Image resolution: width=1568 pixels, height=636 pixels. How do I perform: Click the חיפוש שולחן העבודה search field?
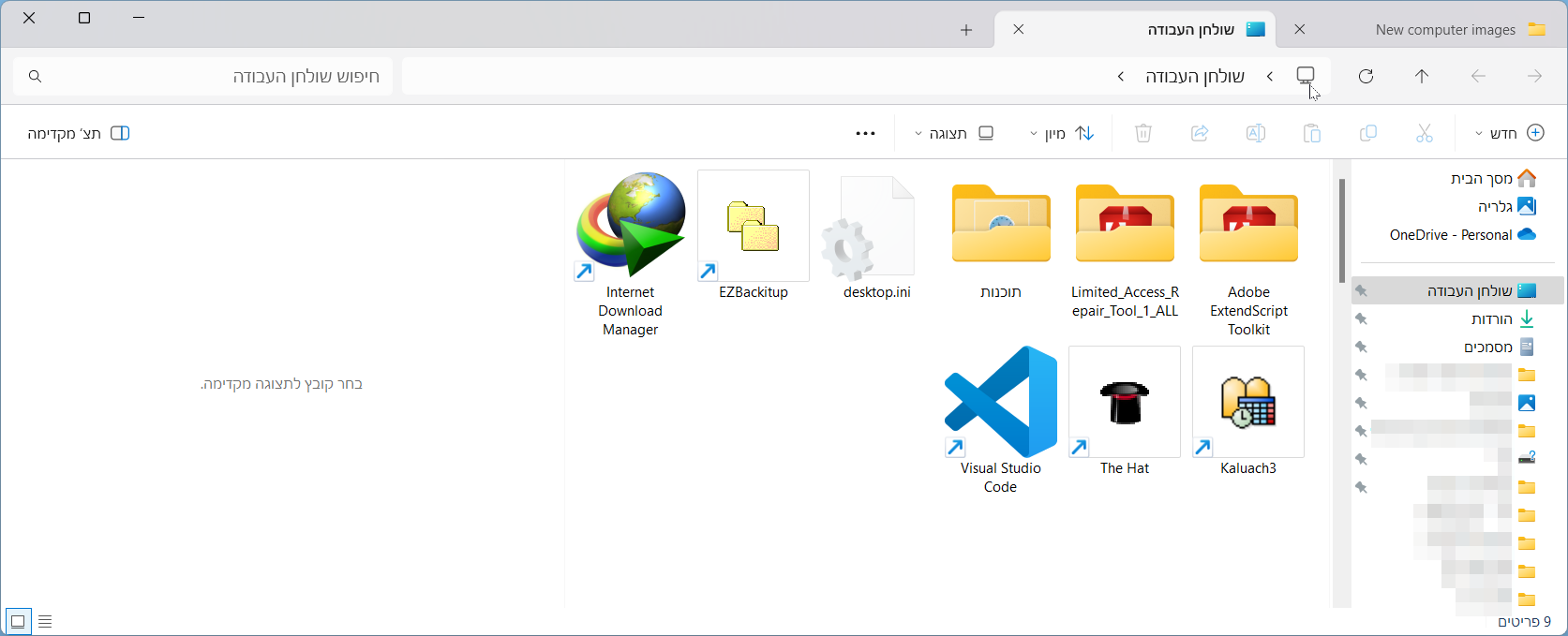(202, 76)
